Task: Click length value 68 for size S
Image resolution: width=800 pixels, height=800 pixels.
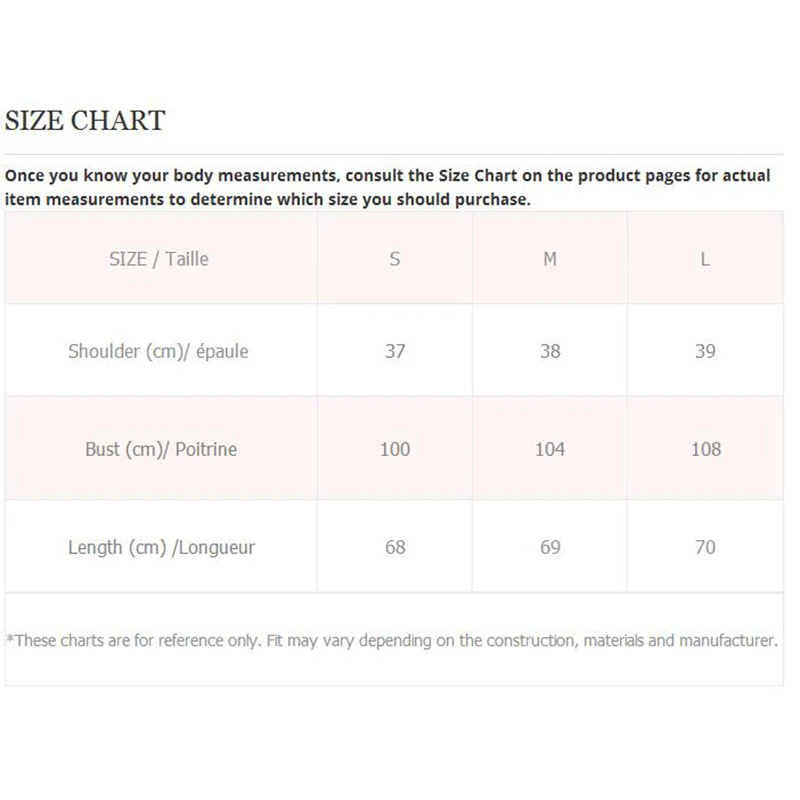Action: pos(395,547)
